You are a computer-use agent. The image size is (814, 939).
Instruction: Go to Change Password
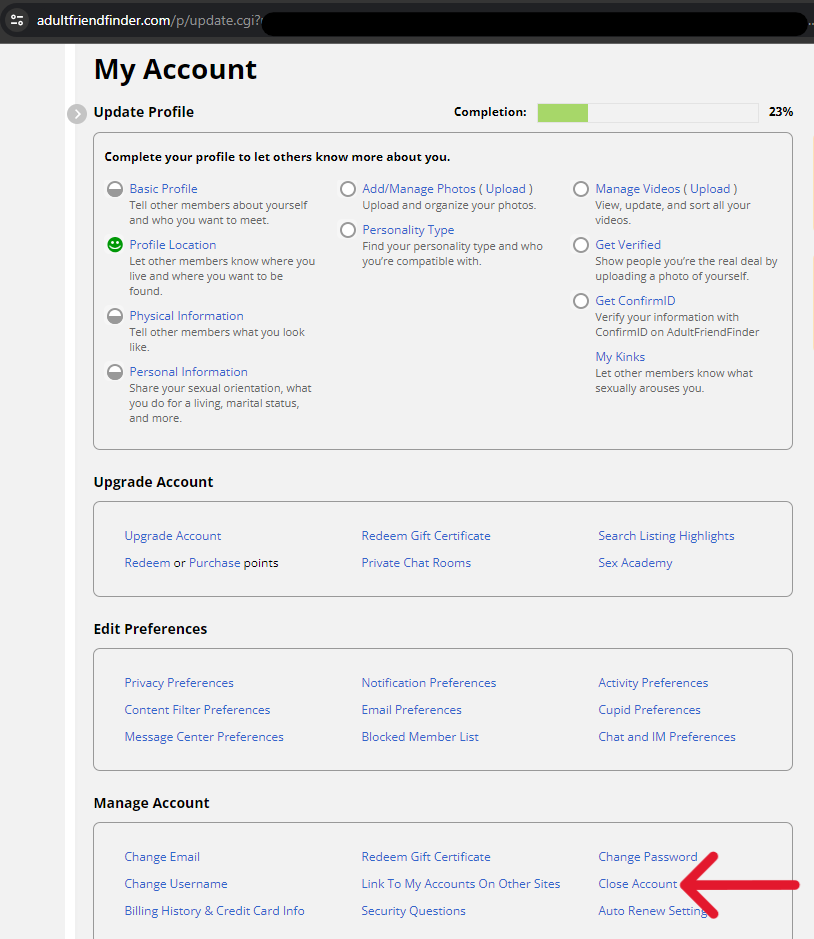647,857
